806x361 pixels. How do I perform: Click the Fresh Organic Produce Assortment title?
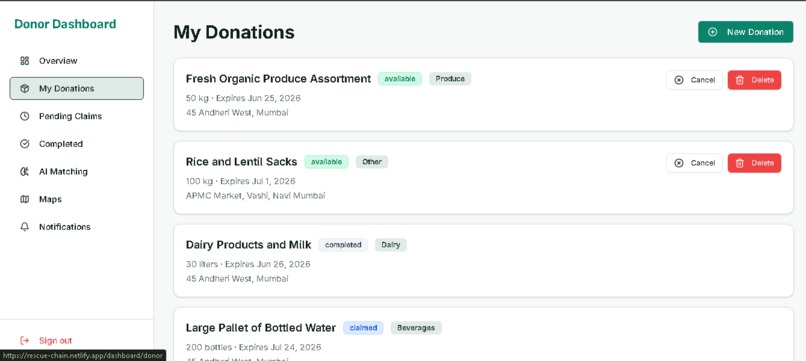tap(278, 79)
